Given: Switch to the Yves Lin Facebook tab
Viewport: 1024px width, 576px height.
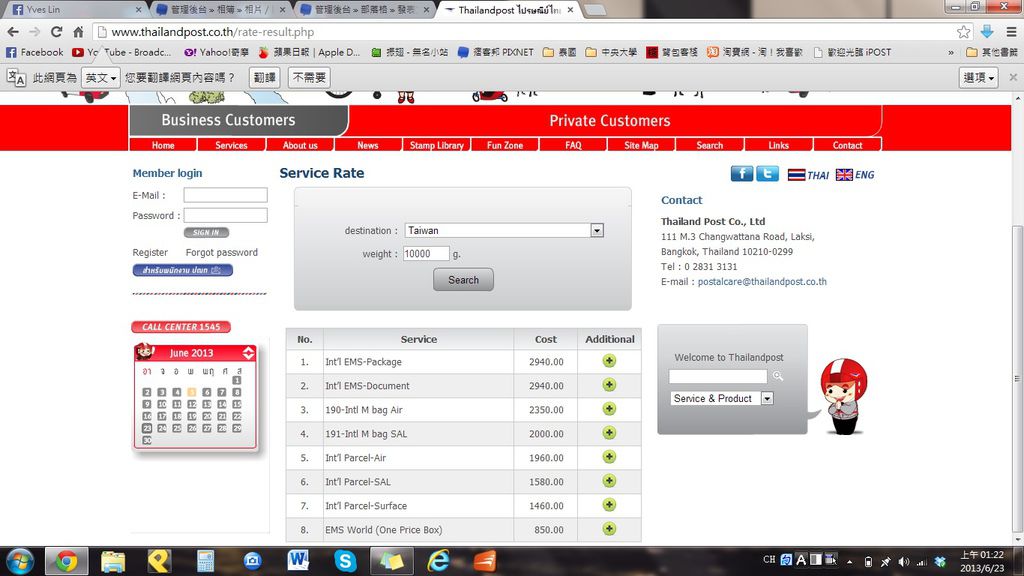Looking at the screenshot, I should [x=74, y=10].
